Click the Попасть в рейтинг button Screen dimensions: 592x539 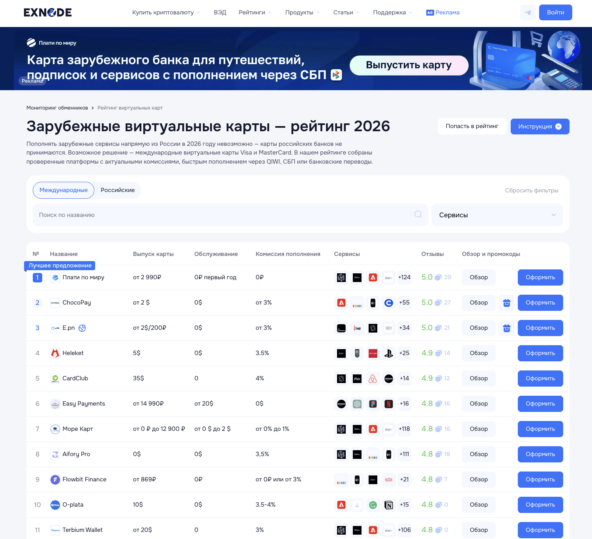(x=472, y=126)
